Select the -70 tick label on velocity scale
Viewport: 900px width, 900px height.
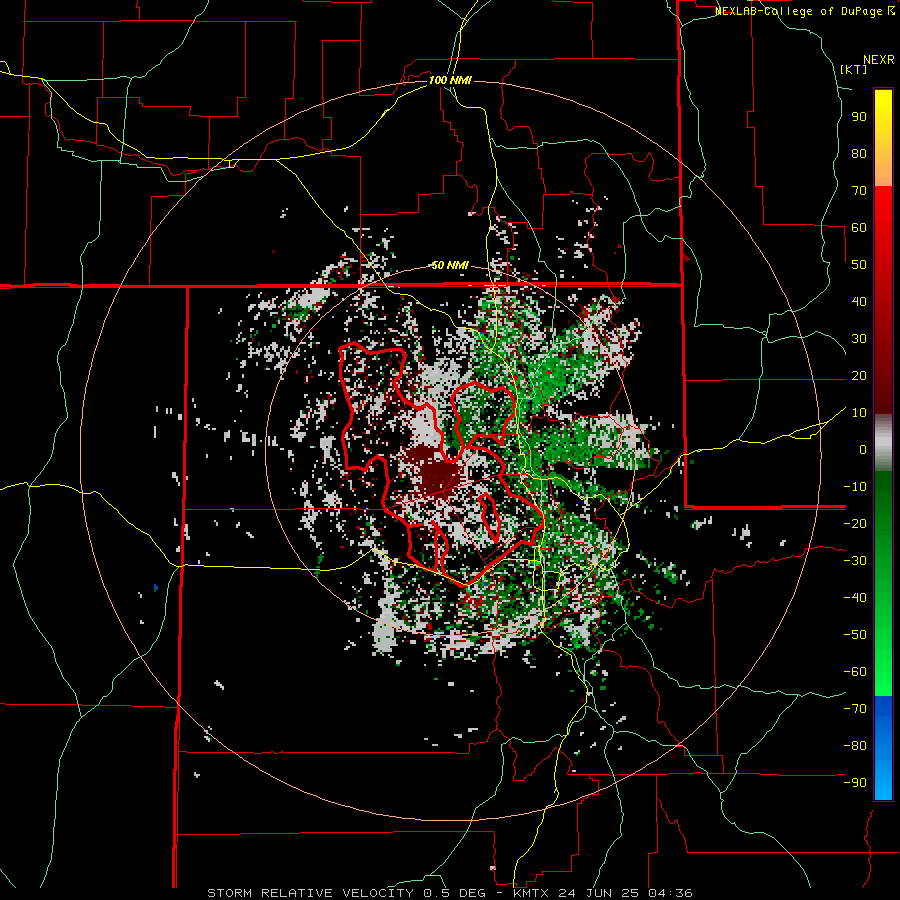point(855,709)
